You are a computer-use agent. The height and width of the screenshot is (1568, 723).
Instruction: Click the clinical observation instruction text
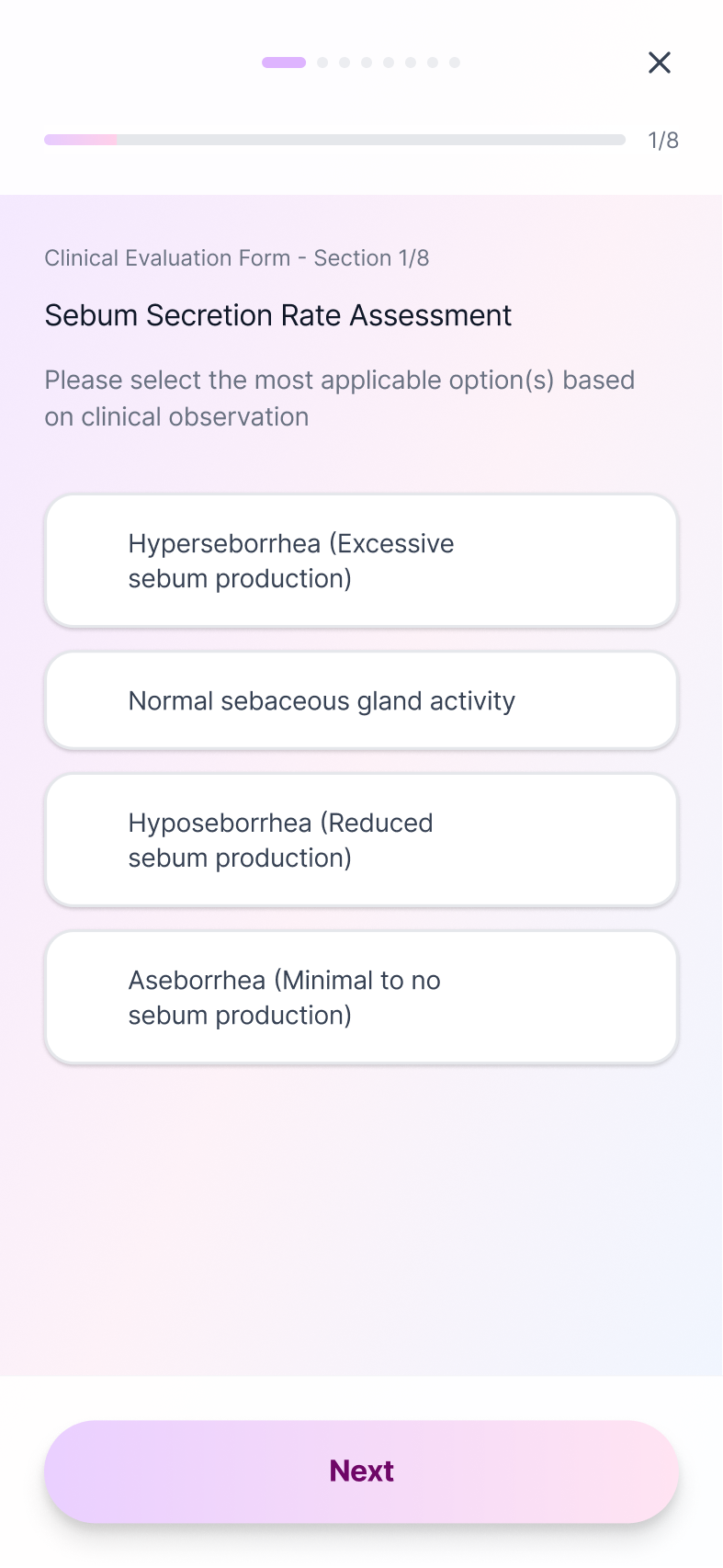pos(340,398)
